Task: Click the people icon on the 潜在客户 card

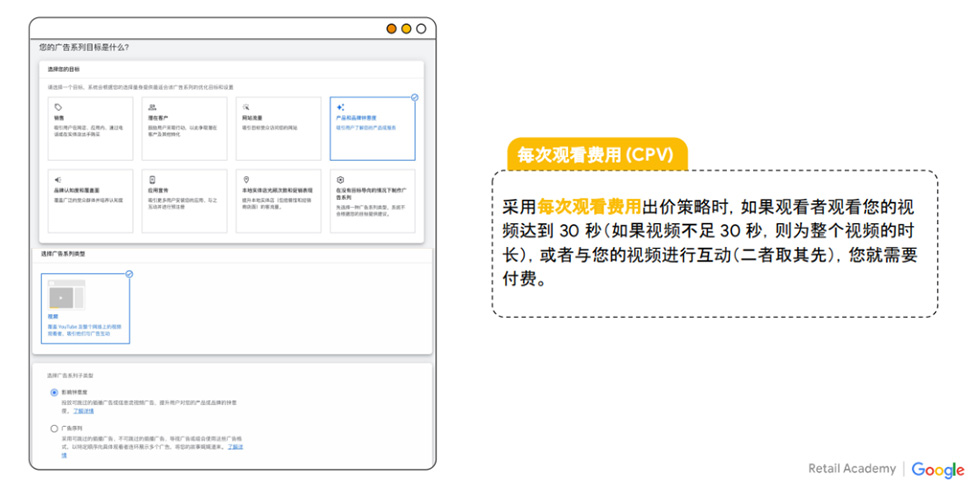Action: coord(152,107)
